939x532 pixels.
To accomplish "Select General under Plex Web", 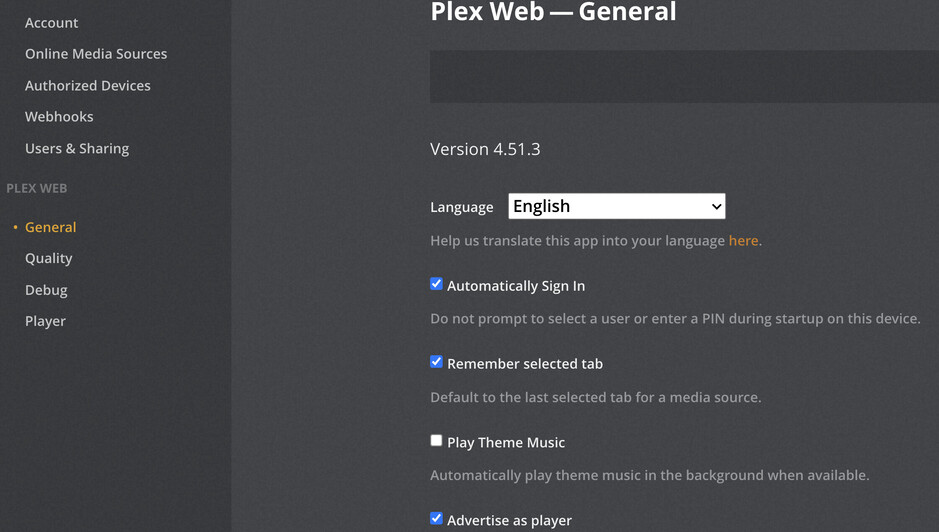I will [x=50, y=228].
